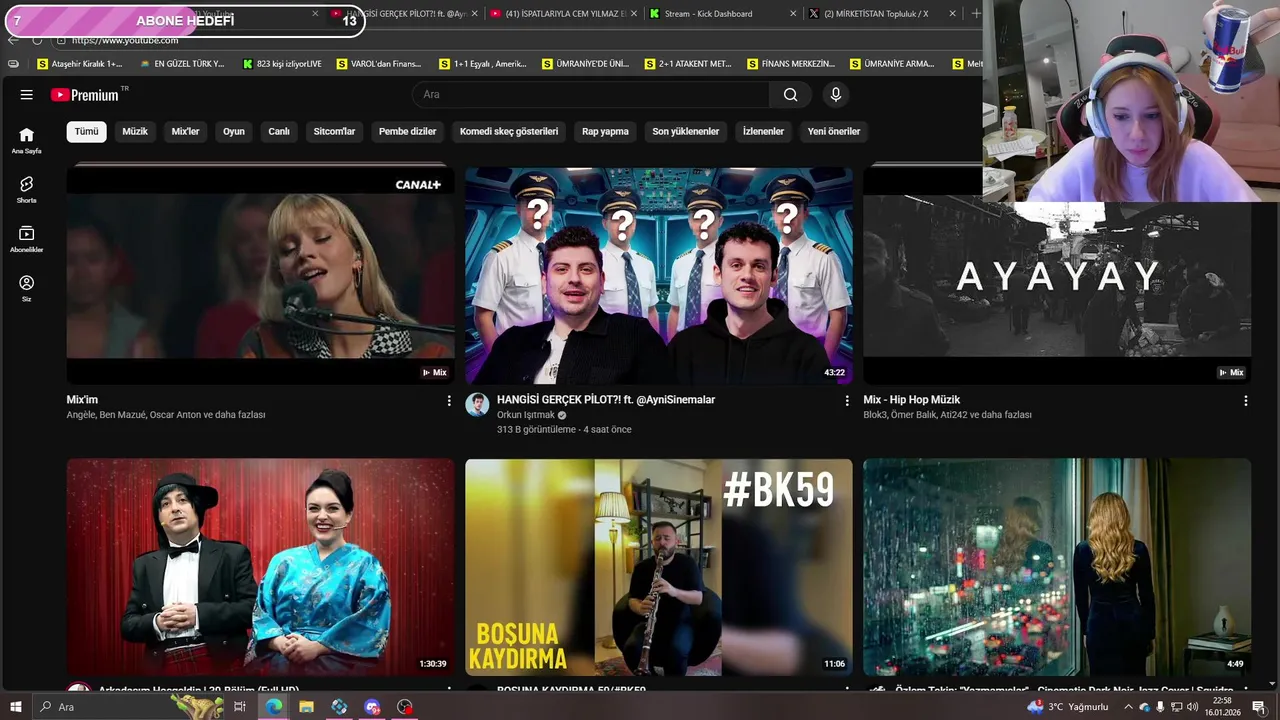Open a new browser tab
This screenshot has height=720, width=1280.
977,14
